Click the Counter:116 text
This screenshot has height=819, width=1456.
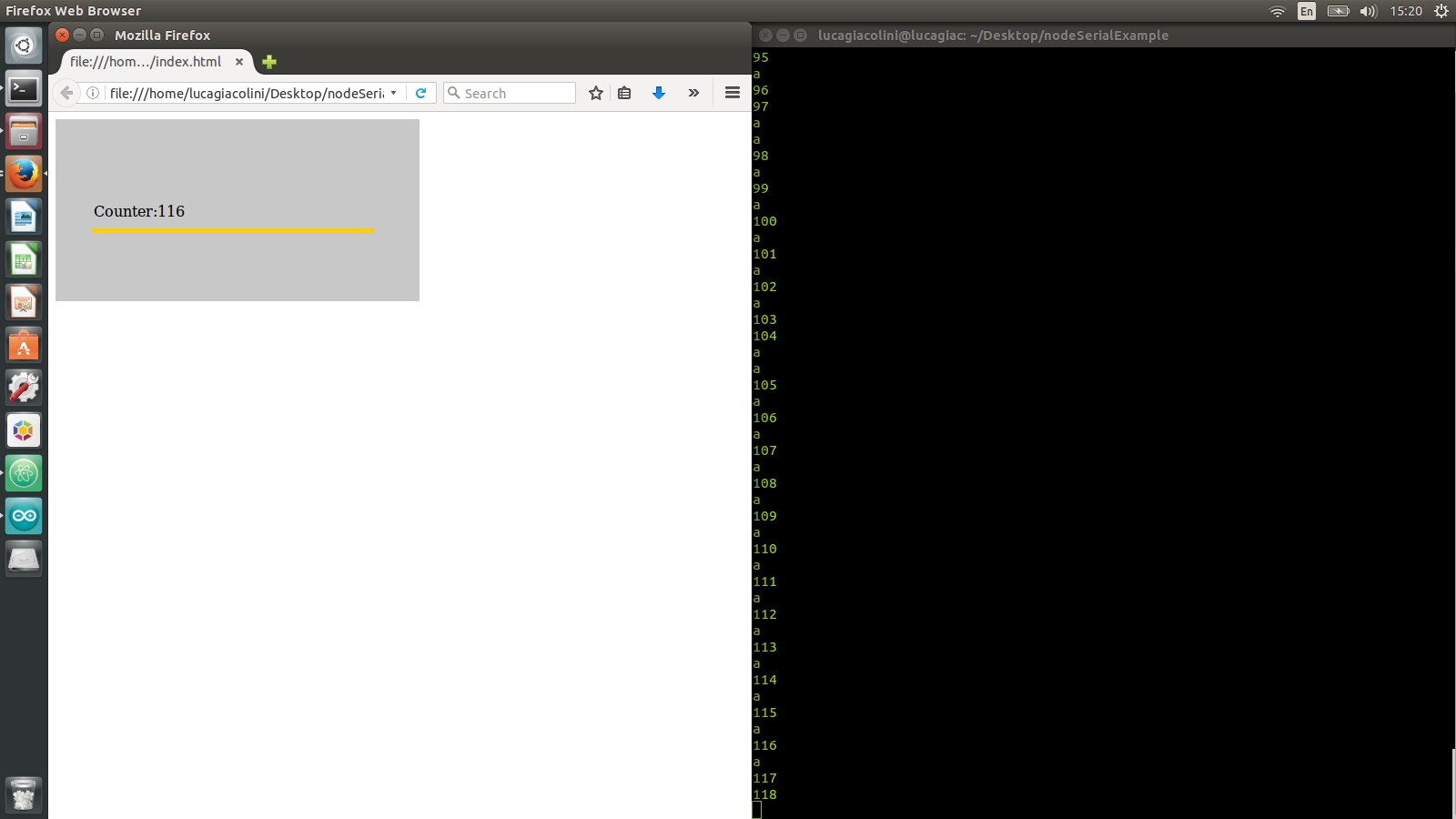tap(139, 211)
